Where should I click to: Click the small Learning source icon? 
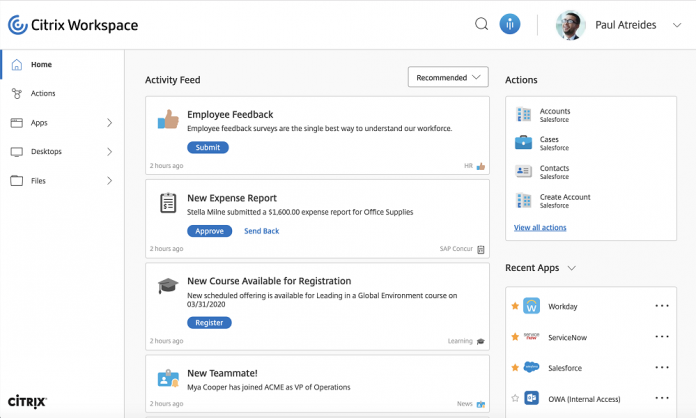point(481,341)
